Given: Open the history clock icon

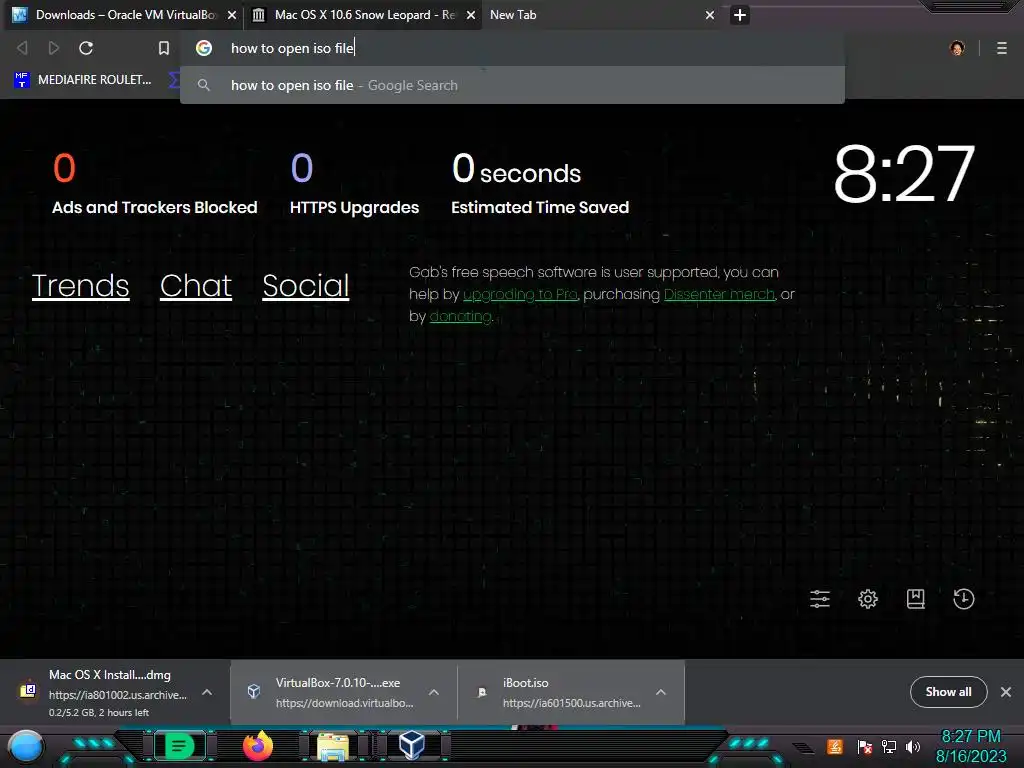Looking at the screenshot, I should (963, 599).
